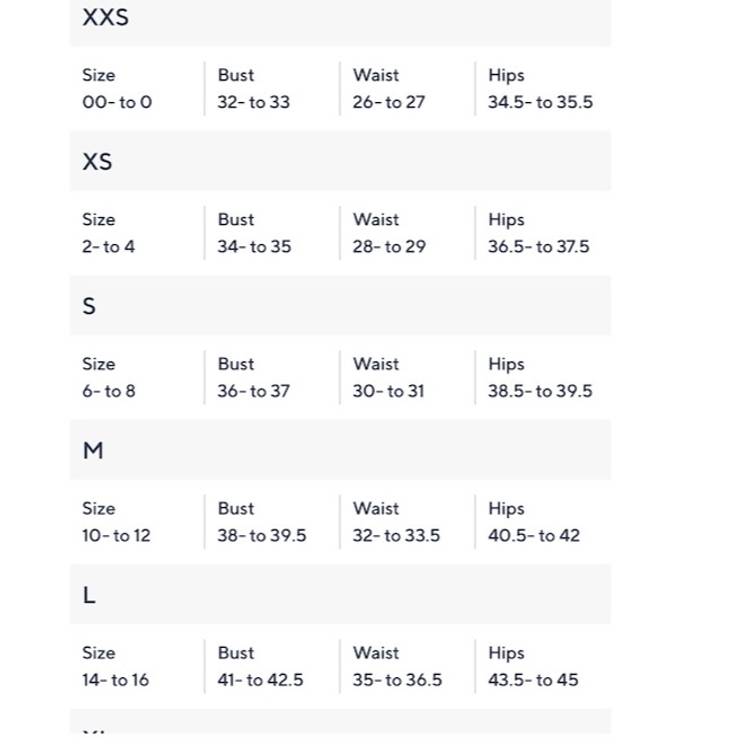Click the XXS size value 00- to 0
Viewport: 750px width, 750px height.
click(117, 102)
